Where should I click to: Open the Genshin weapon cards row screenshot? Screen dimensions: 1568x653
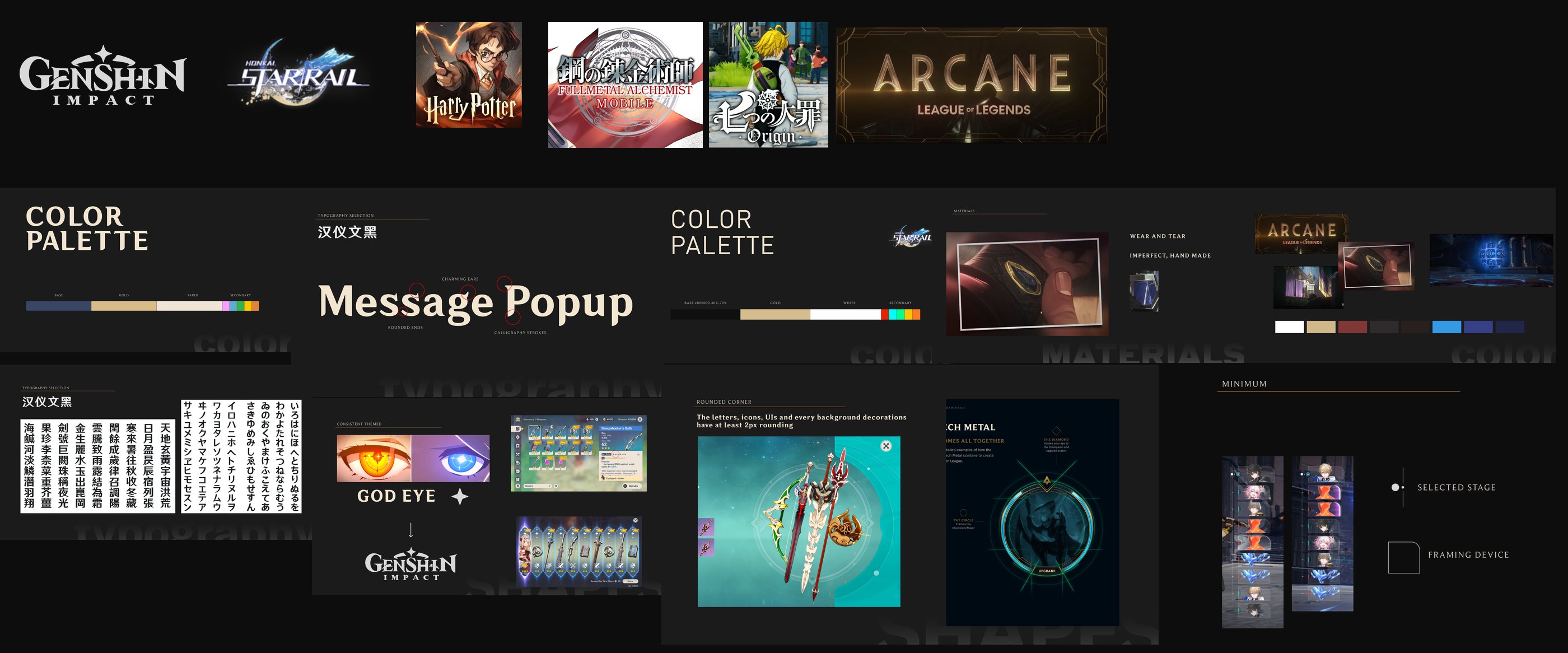tap(579, 552)
